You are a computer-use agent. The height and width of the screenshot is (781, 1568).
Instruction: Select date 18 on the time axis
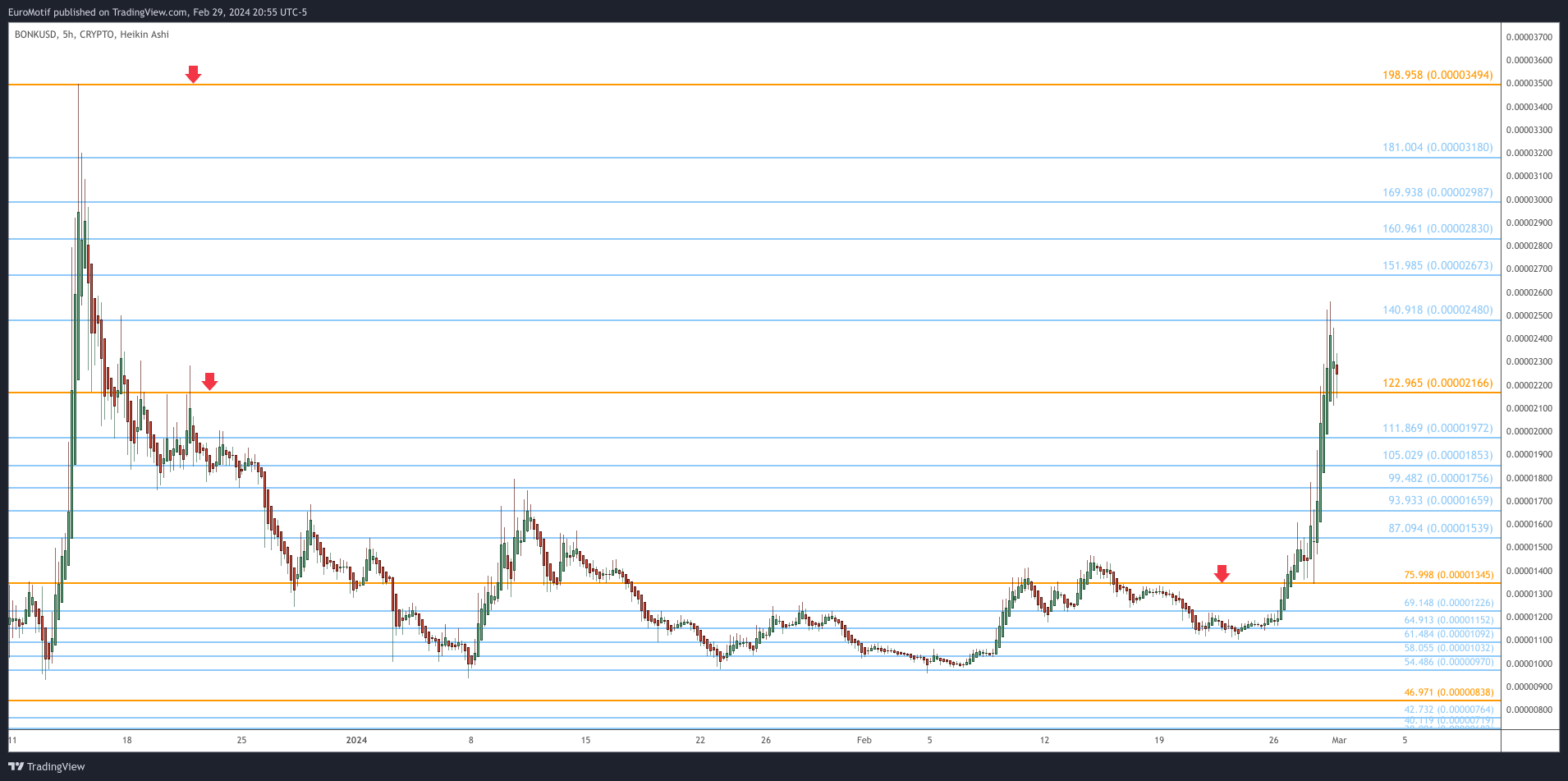(127, 740)
